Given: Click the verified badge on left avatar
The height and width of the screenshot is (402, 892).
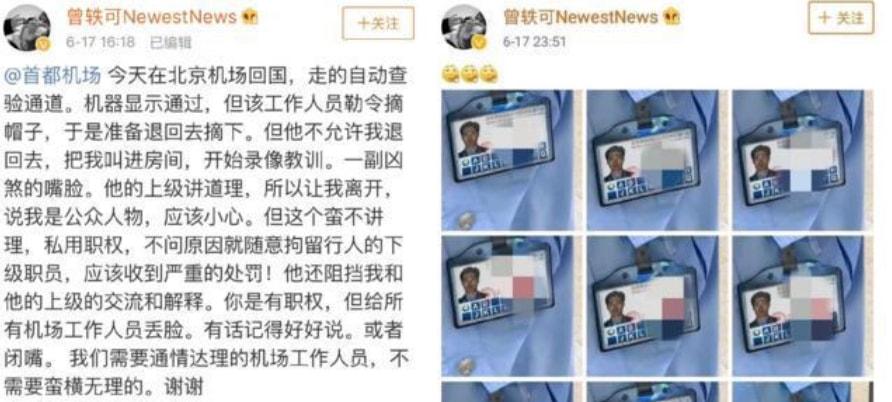Looking at the screenshot, I should click(x=43, y=43).
